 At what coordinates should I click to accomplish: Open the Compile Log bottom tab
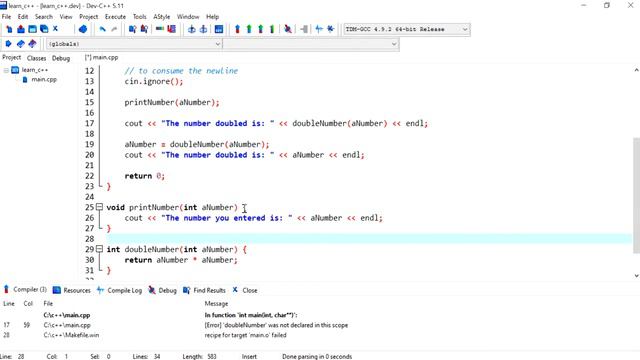(120, 290)
